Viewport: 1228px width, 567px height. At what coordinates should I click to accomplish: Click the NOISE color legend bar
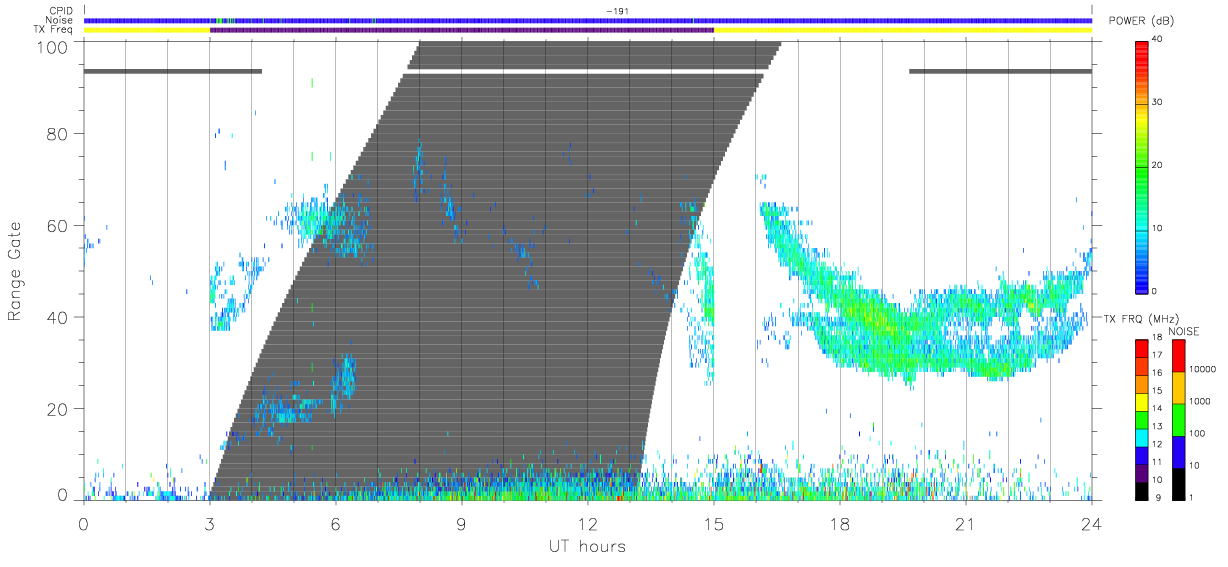pos(1178,419)
